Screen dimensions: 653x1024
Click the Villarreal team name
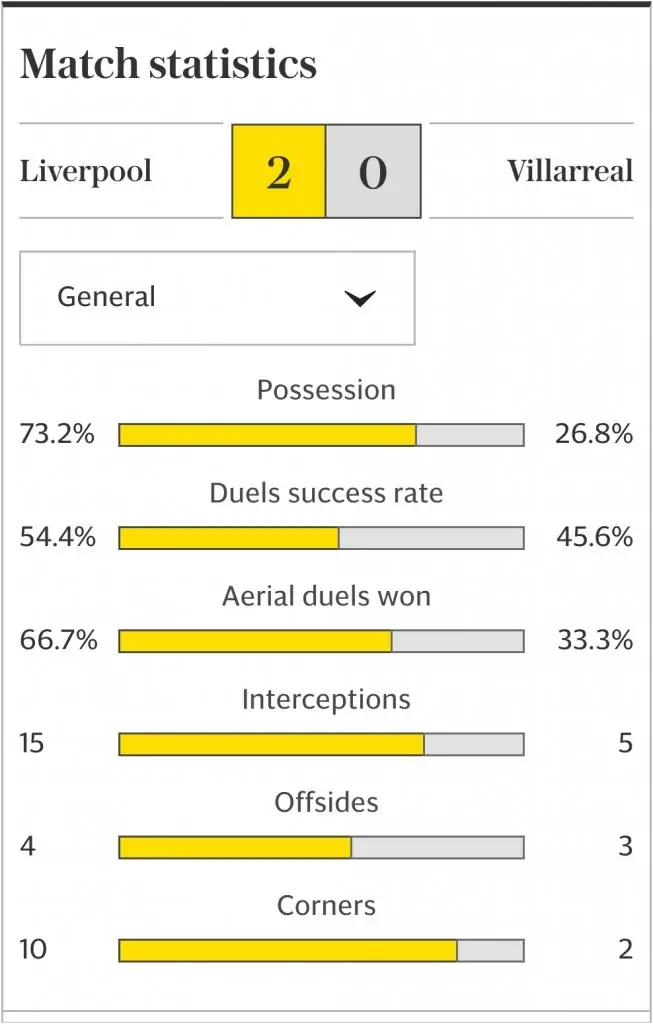569,171
